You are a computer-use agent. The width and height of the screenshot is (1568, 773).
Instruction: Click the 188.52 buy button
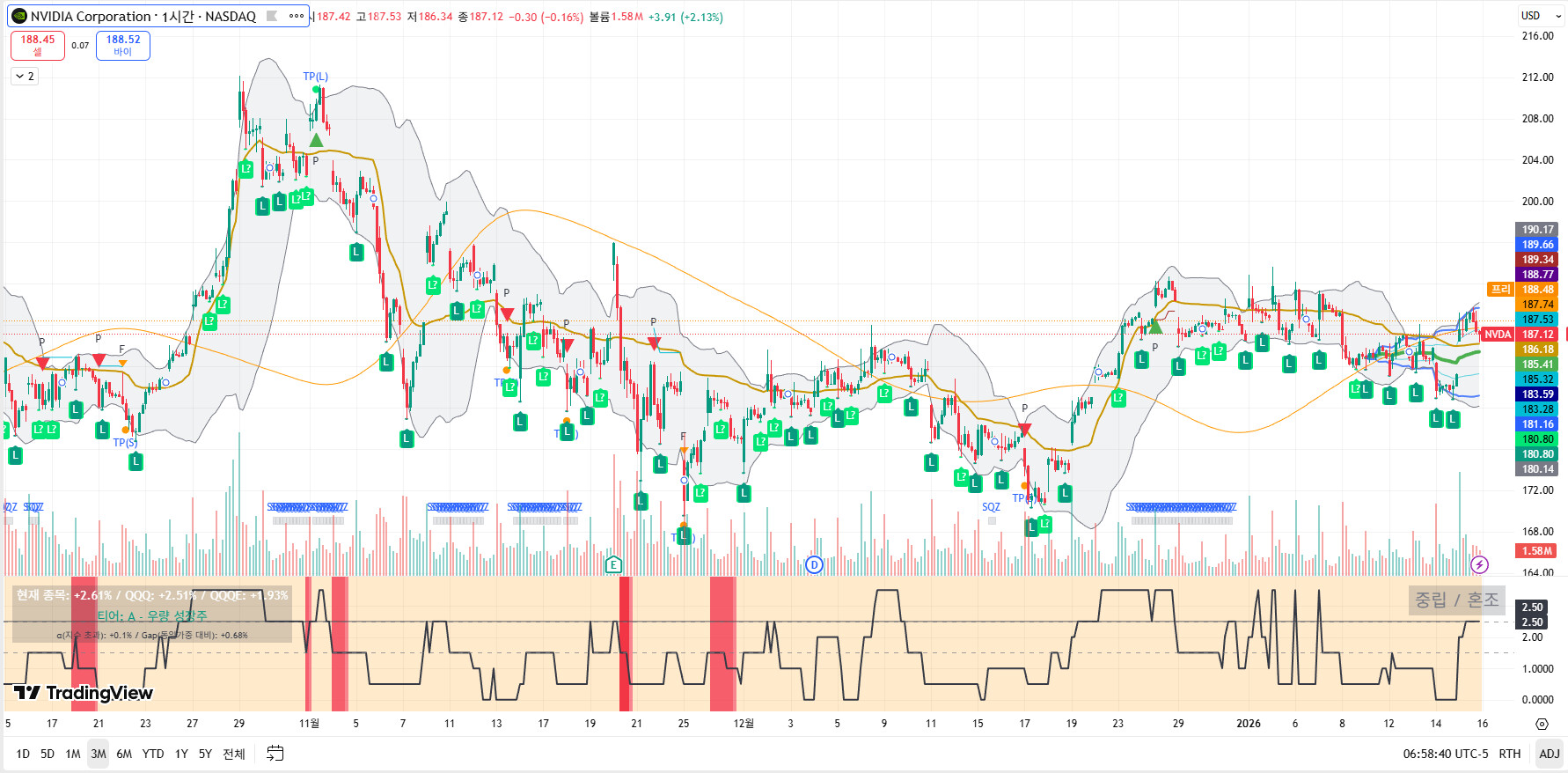click(x=123, y=45)
